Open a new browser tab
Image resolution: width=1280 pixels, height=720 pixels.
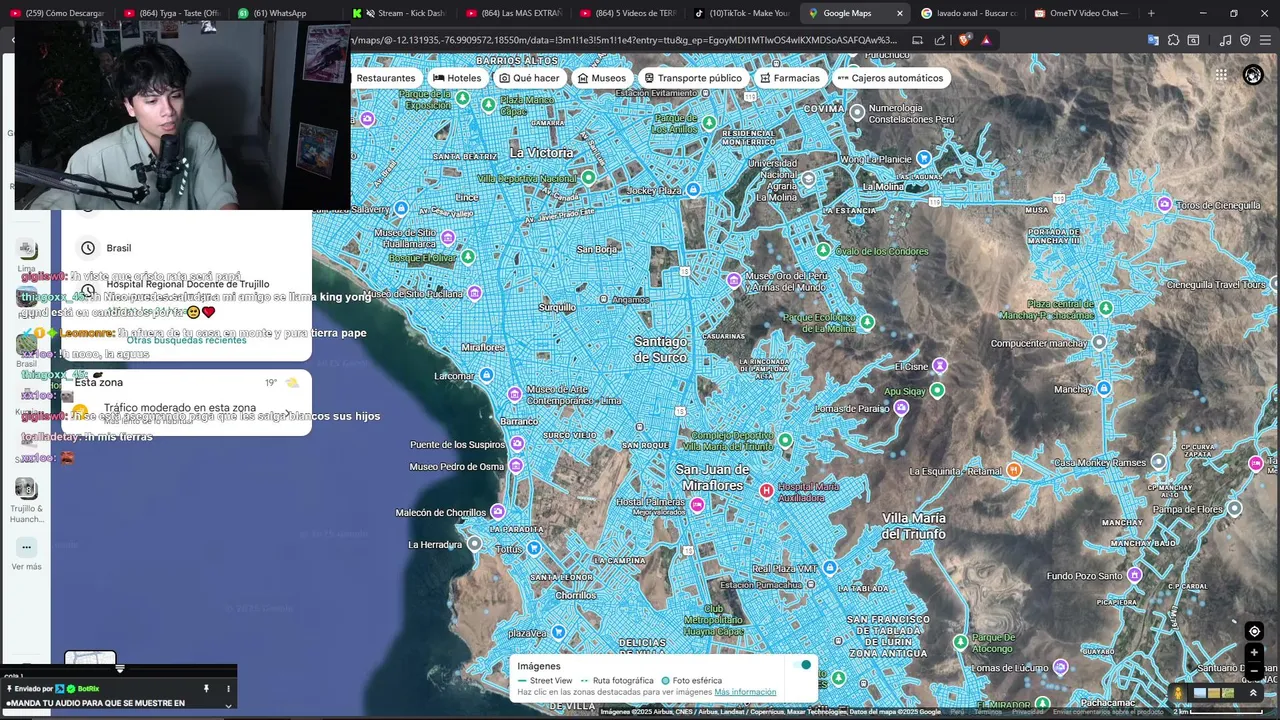click(1151, 13)
